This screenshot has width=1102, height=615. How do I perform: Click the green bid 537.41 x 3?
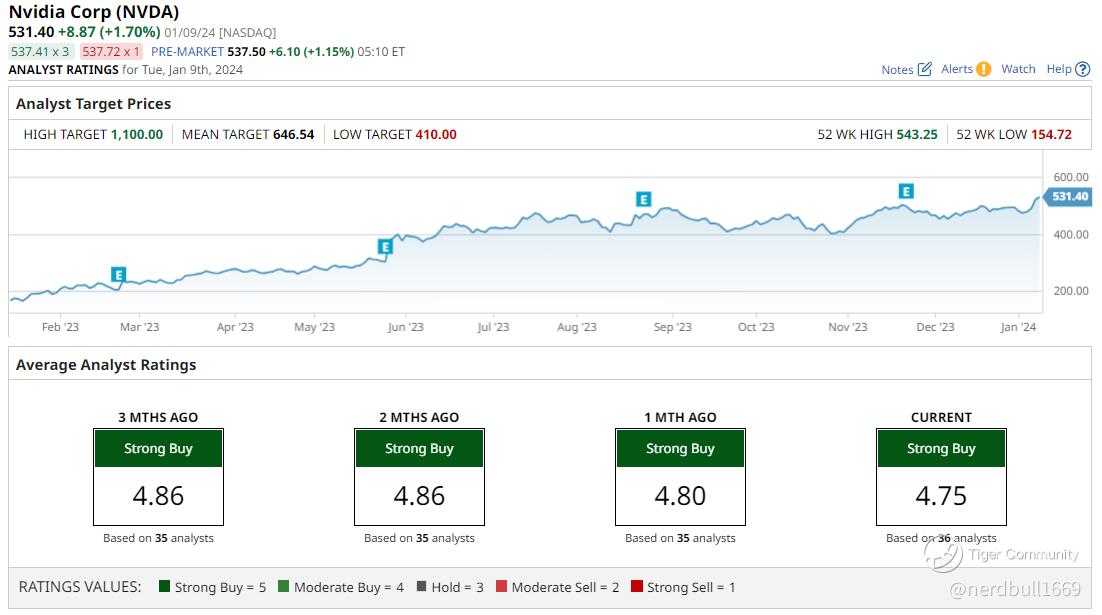pyautogui.click(x=41, y=51)
